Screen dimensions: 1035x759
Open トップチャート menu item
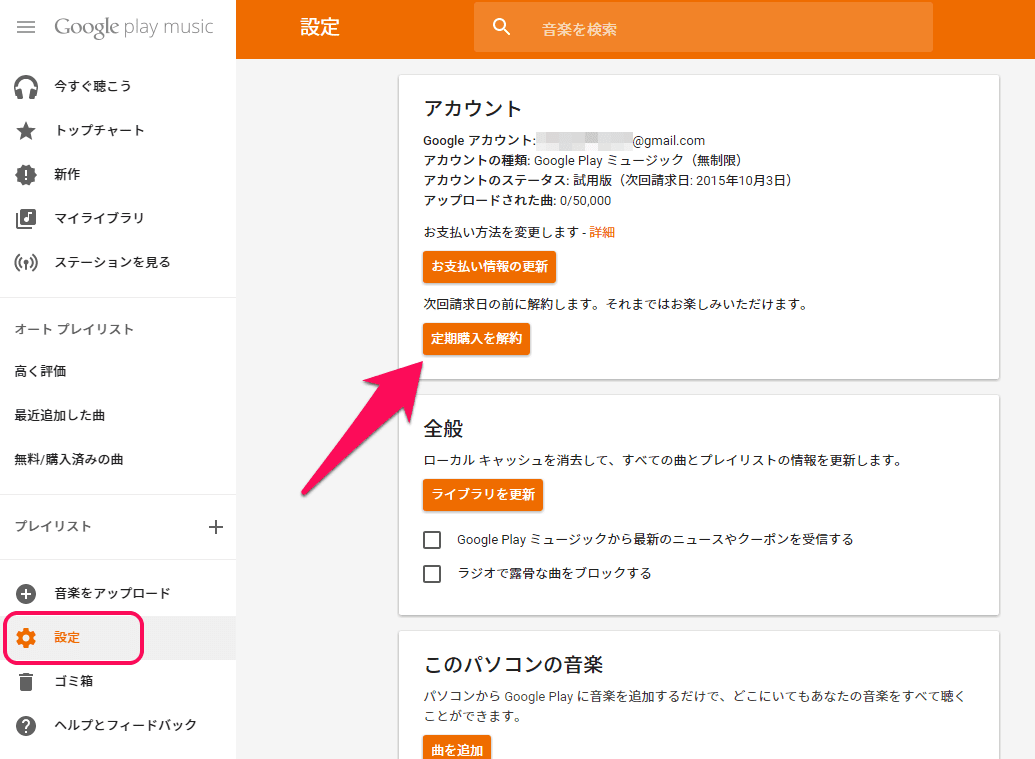99,131
